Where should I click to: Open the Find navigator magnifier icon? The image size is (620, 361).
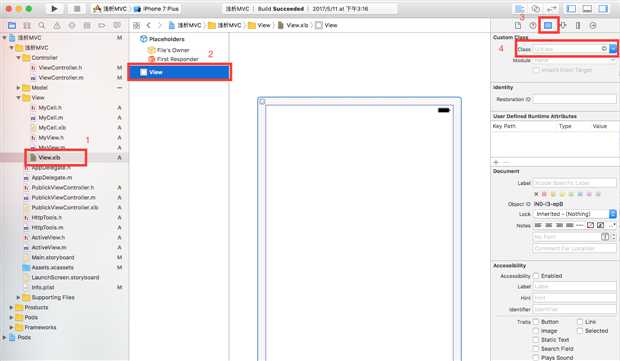point(42,25)
